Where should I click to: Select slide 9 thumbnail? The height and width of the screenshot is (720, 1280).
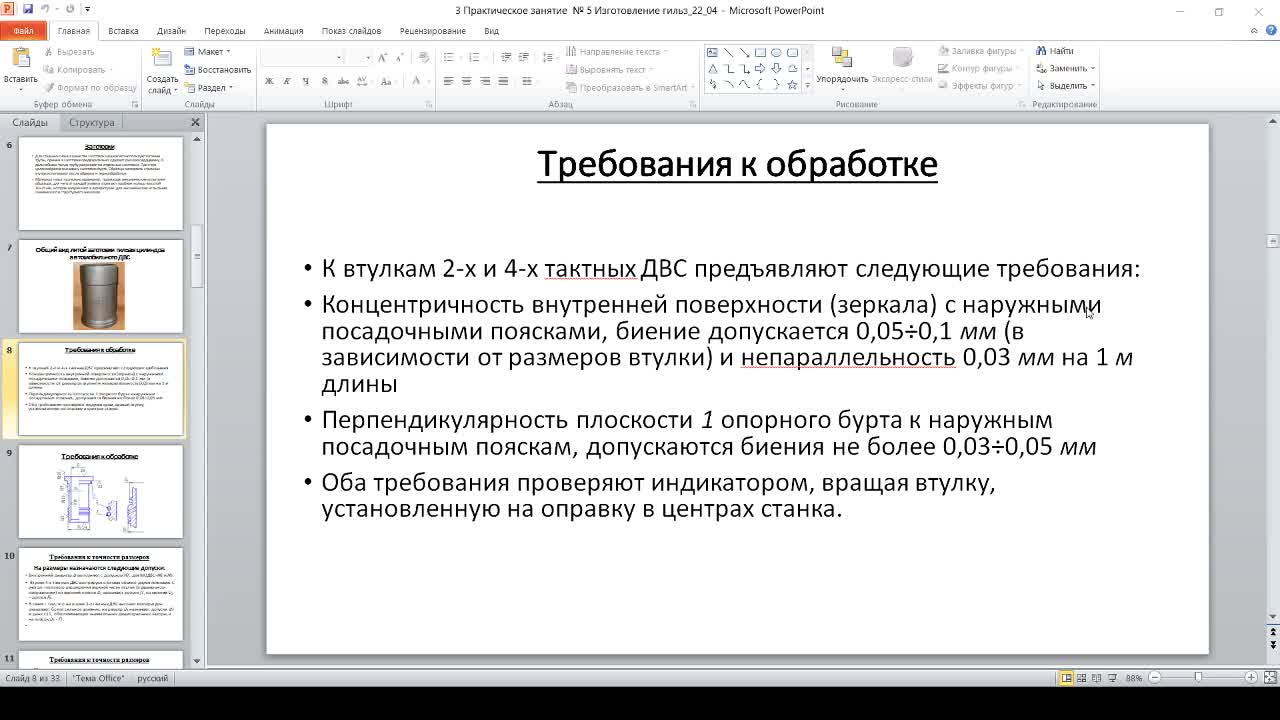point(101,492)
